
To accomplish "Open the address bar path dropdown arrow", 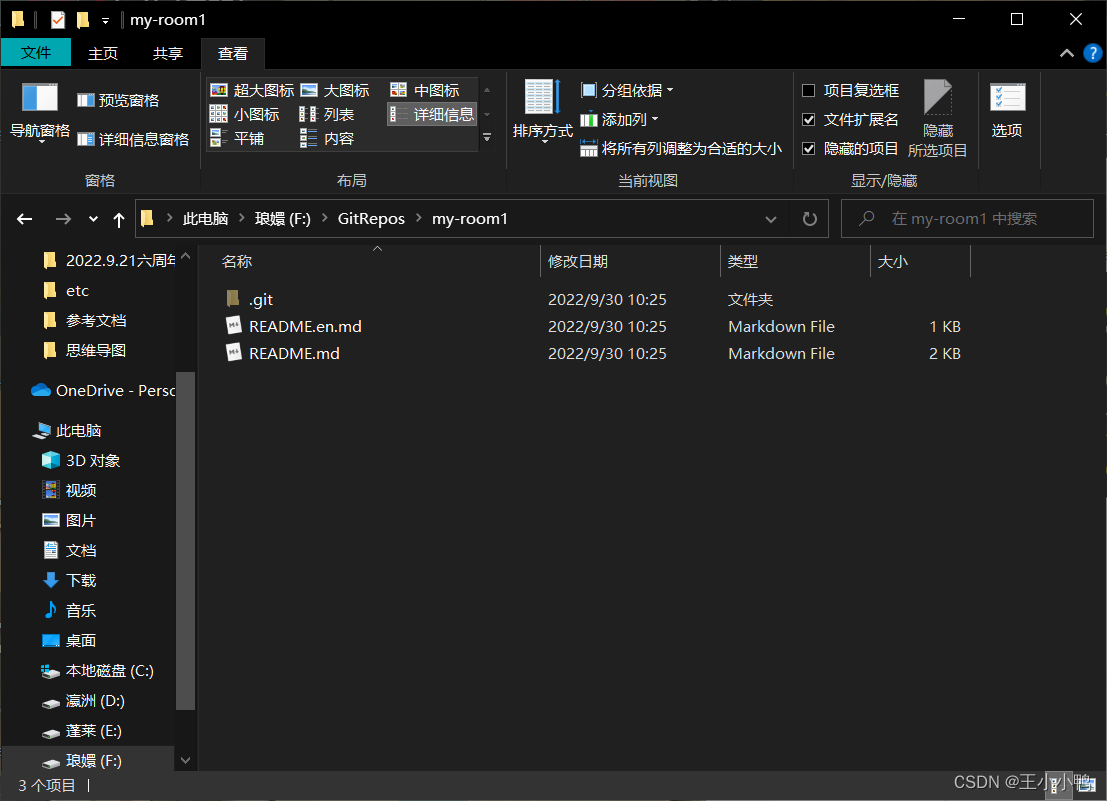I will [771, 218].
